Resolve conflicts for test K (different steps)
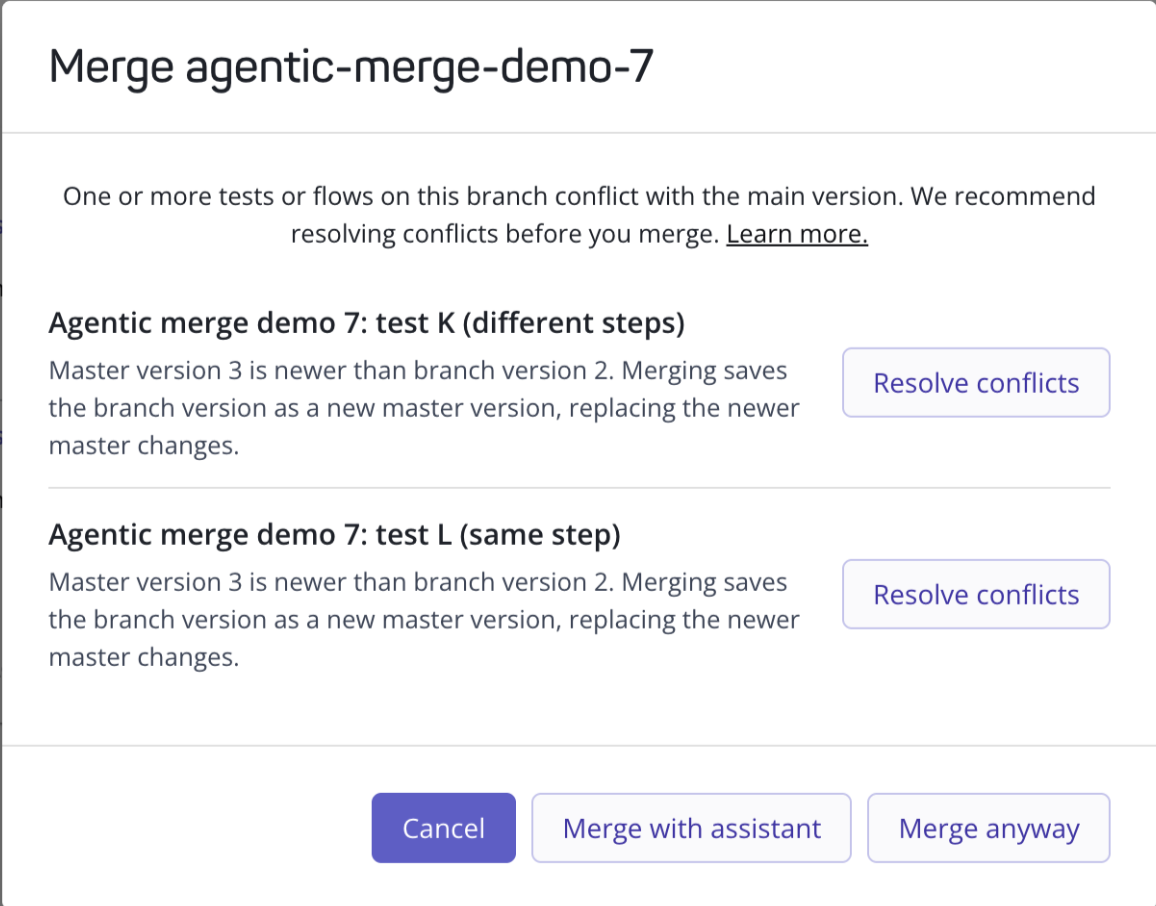Screen dimensions: 1156x906 [975, 383]
